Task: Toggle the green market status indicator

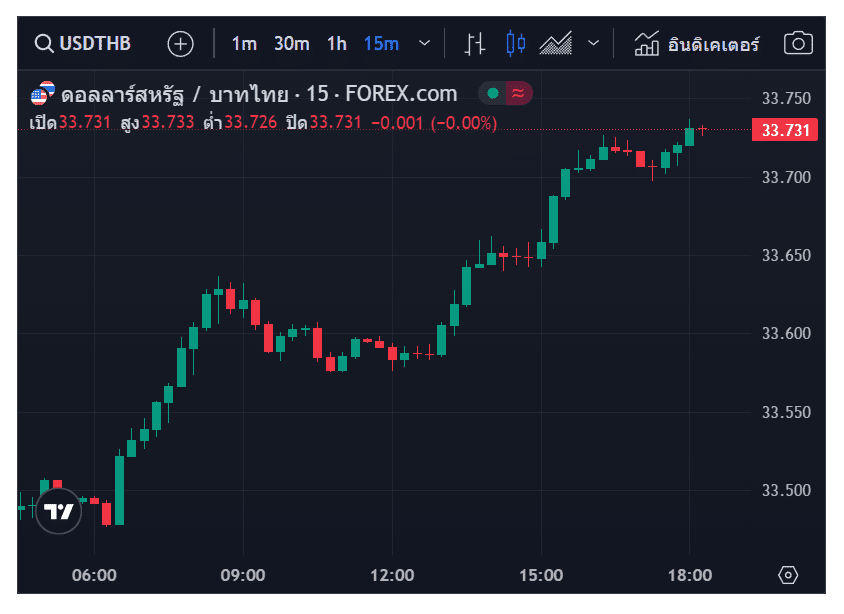Action: 493,94
